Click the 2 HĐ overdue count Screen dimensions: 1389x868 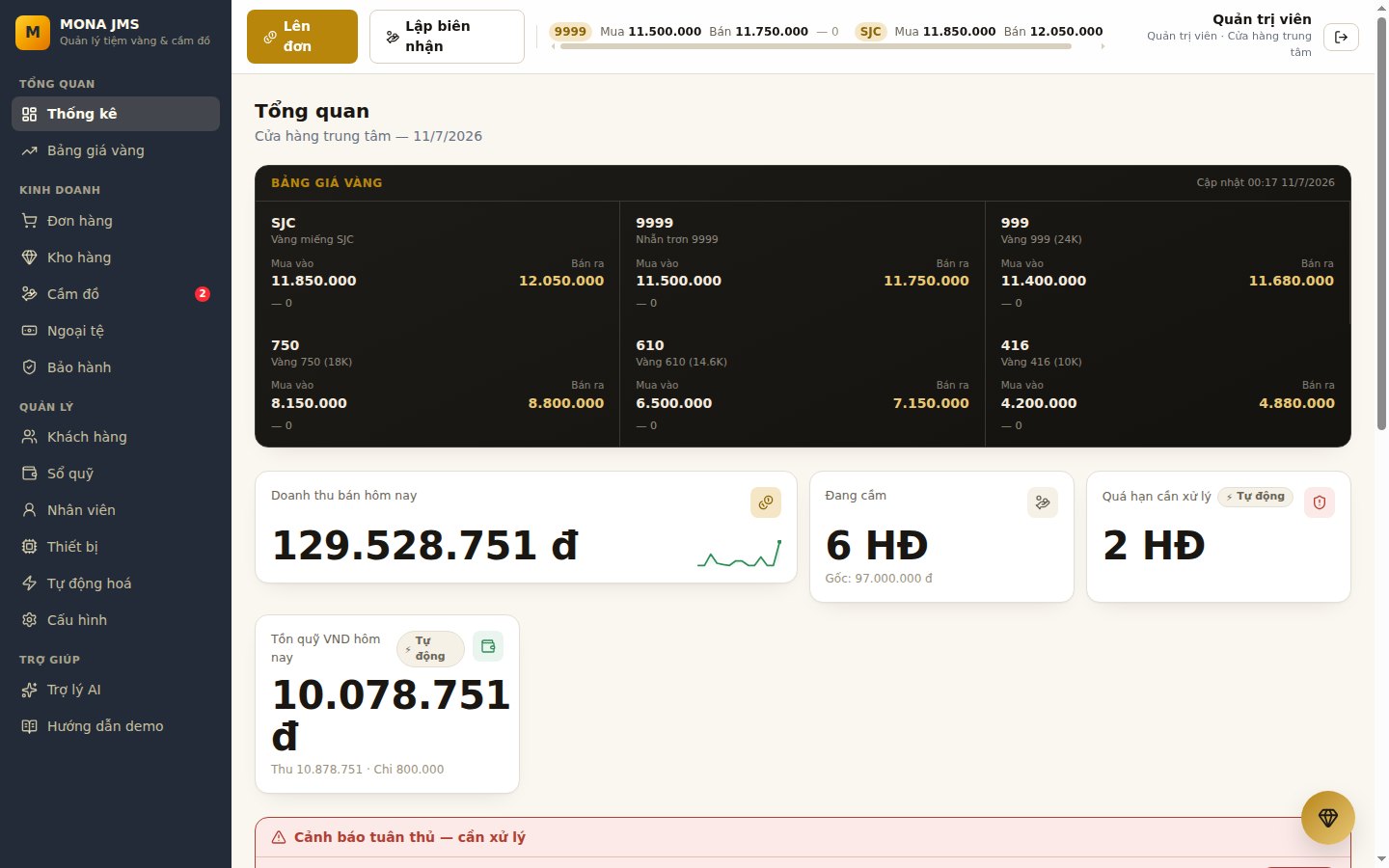tap(1154, 546)
